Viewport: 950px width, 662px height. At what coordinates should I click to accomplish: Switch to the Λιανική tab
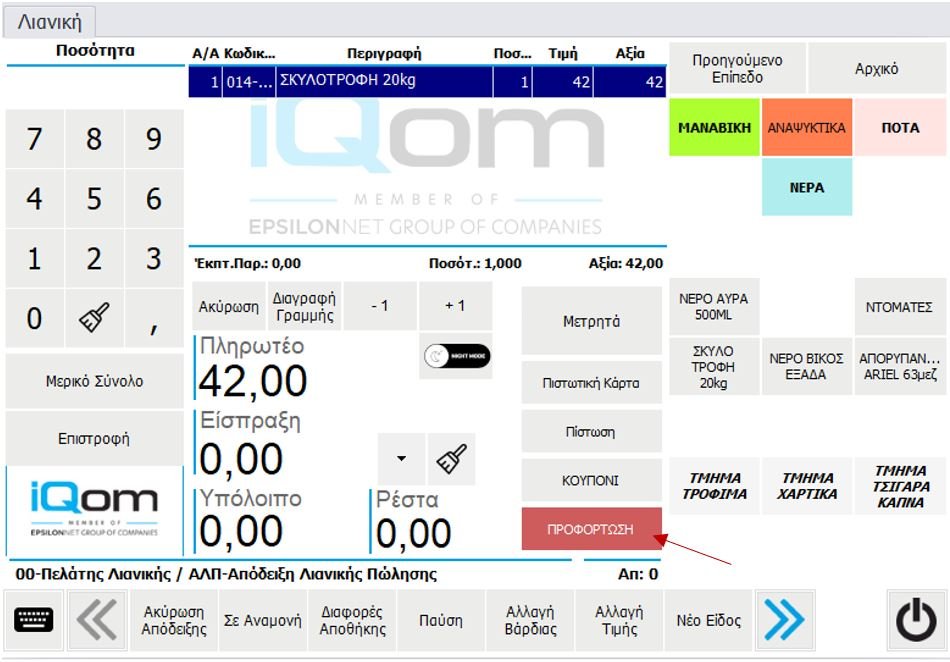click(x=49, y=21)
